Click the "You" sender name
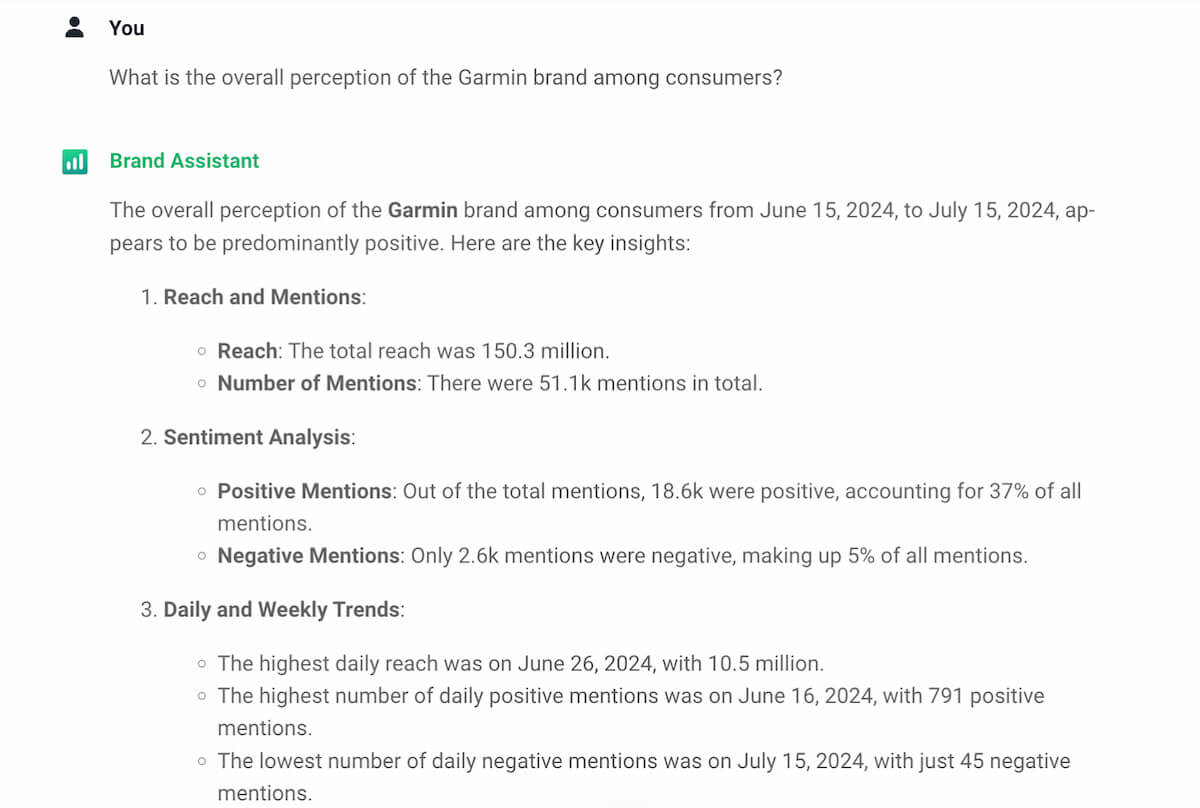The height and width of the screenshot is (808, 1200). (127, 28)
